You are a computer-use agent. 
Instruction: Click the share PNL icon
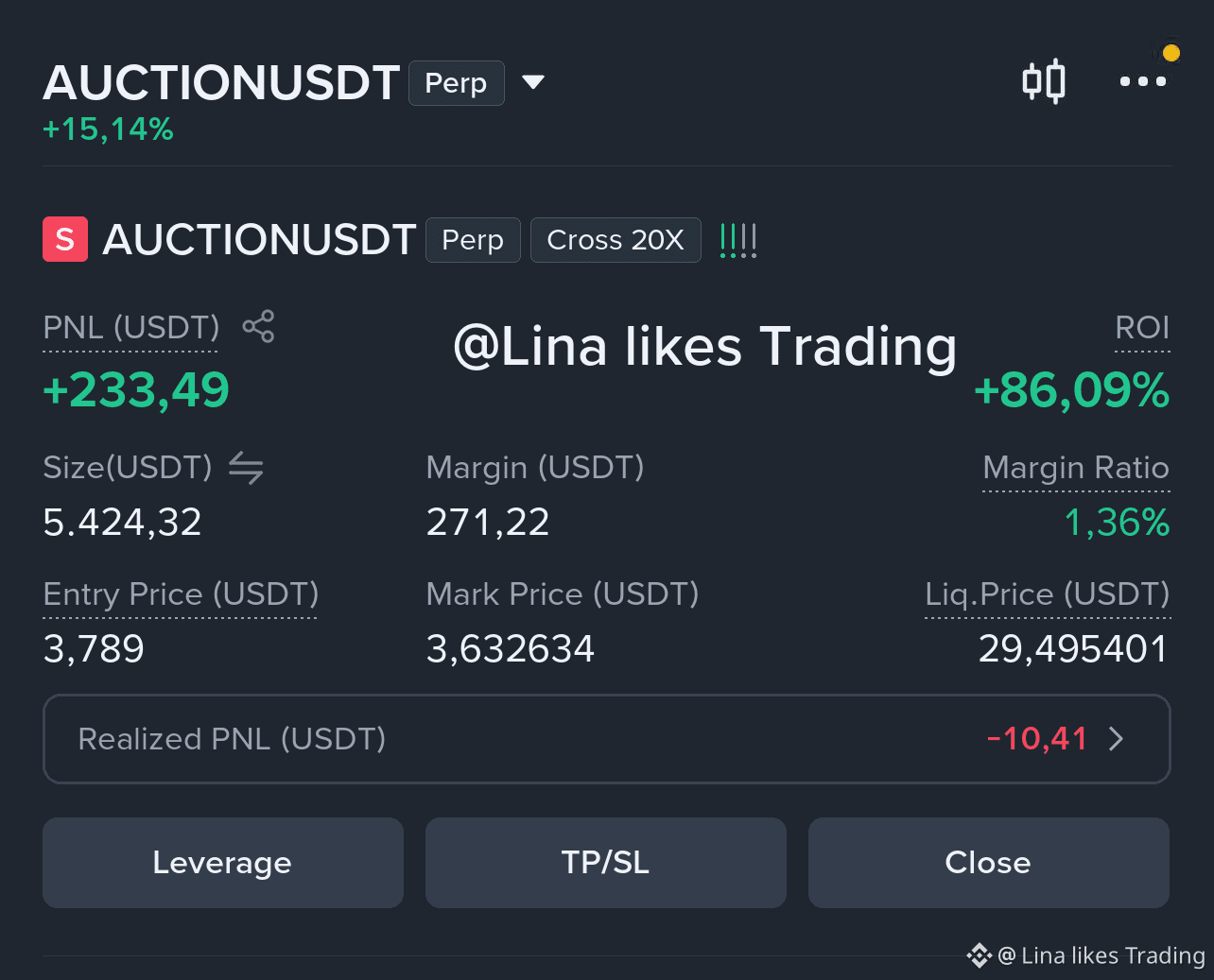point(258,327)
